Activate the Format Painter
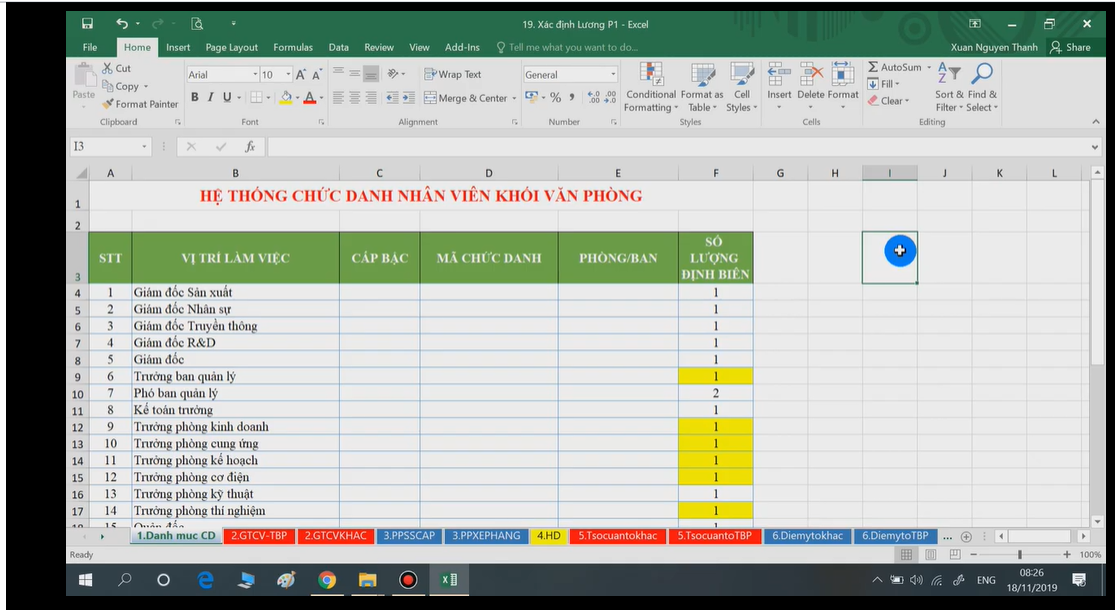1115x610 pixels. (x=140, y=104)
